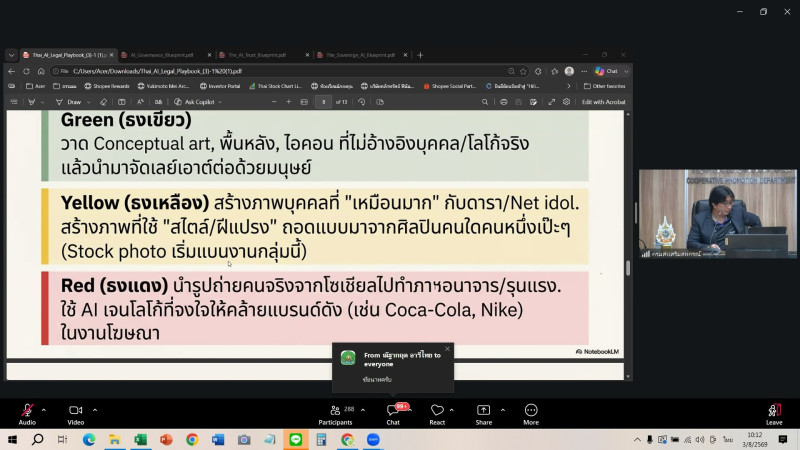Open the Participants panel
Viewport: 800px width, 450px height.
click(x=335, y=414)
